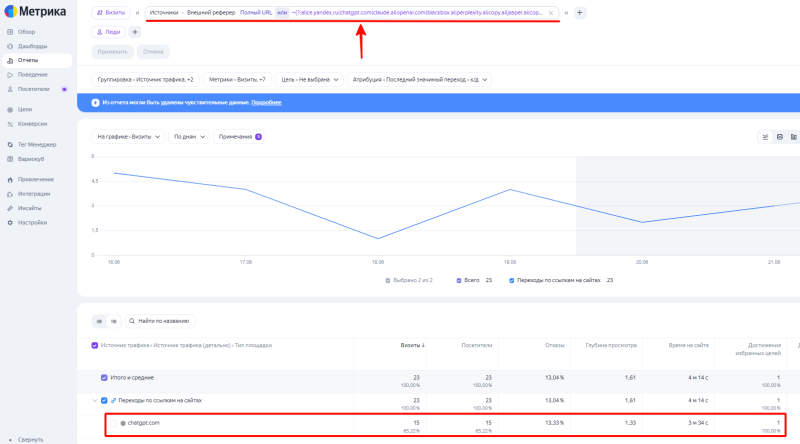The image size is (800, 444).
Task: Add a people condition with plus
Action: (135, 32)
